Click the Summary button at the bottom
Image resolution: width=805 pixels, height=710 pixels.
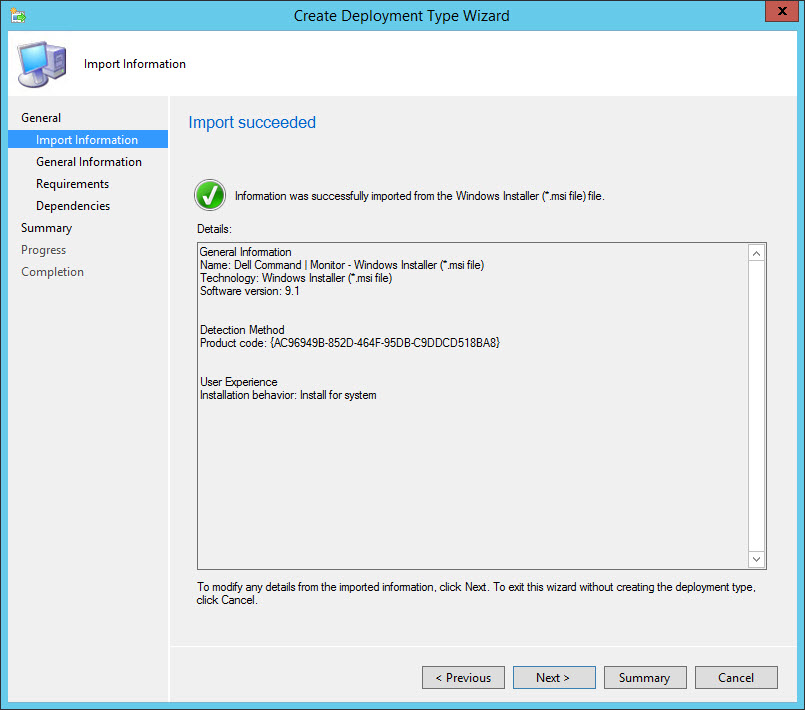click(x=645, y=678)
